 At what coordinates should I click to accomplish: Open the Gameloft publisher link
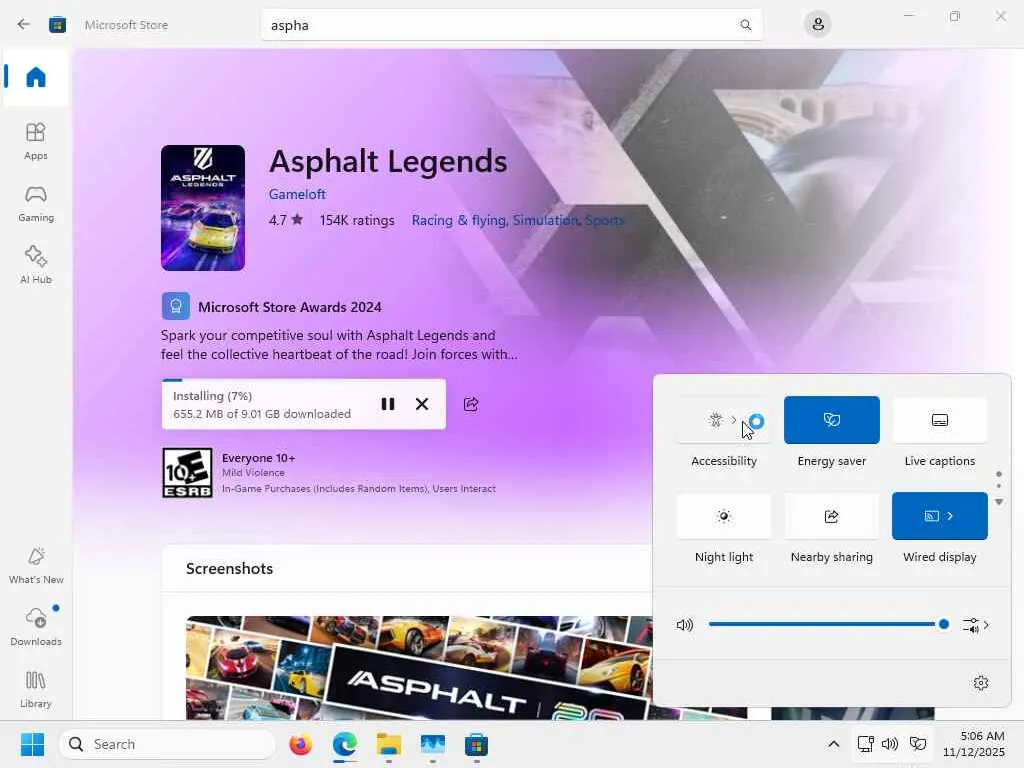pos(296,194)
